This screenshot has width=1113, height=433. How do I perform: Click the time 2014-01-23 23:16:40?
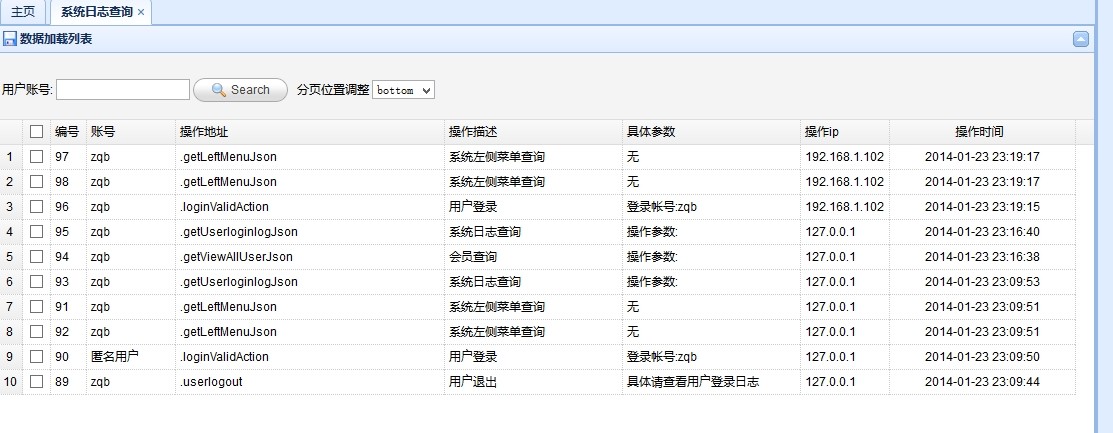(982, 231)
